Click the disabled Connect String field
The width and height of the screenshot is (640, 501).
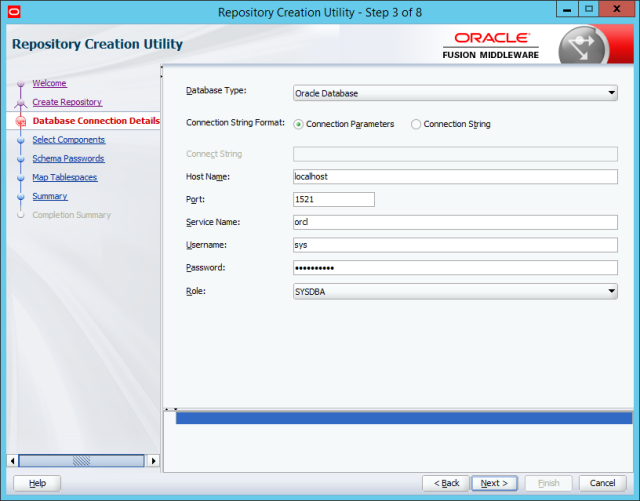(x=455, y=154)
